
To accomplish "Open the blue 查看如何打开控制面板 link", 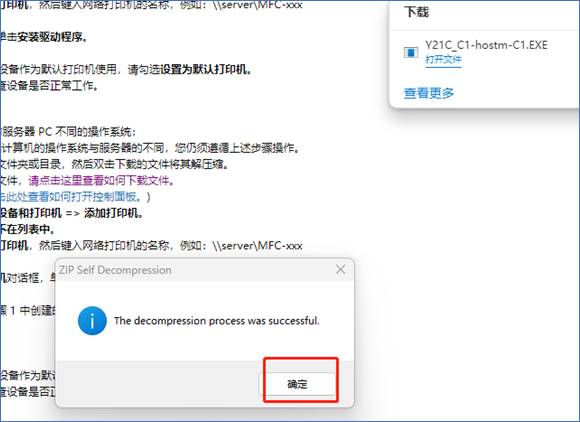I will click(x=71, y=197).
